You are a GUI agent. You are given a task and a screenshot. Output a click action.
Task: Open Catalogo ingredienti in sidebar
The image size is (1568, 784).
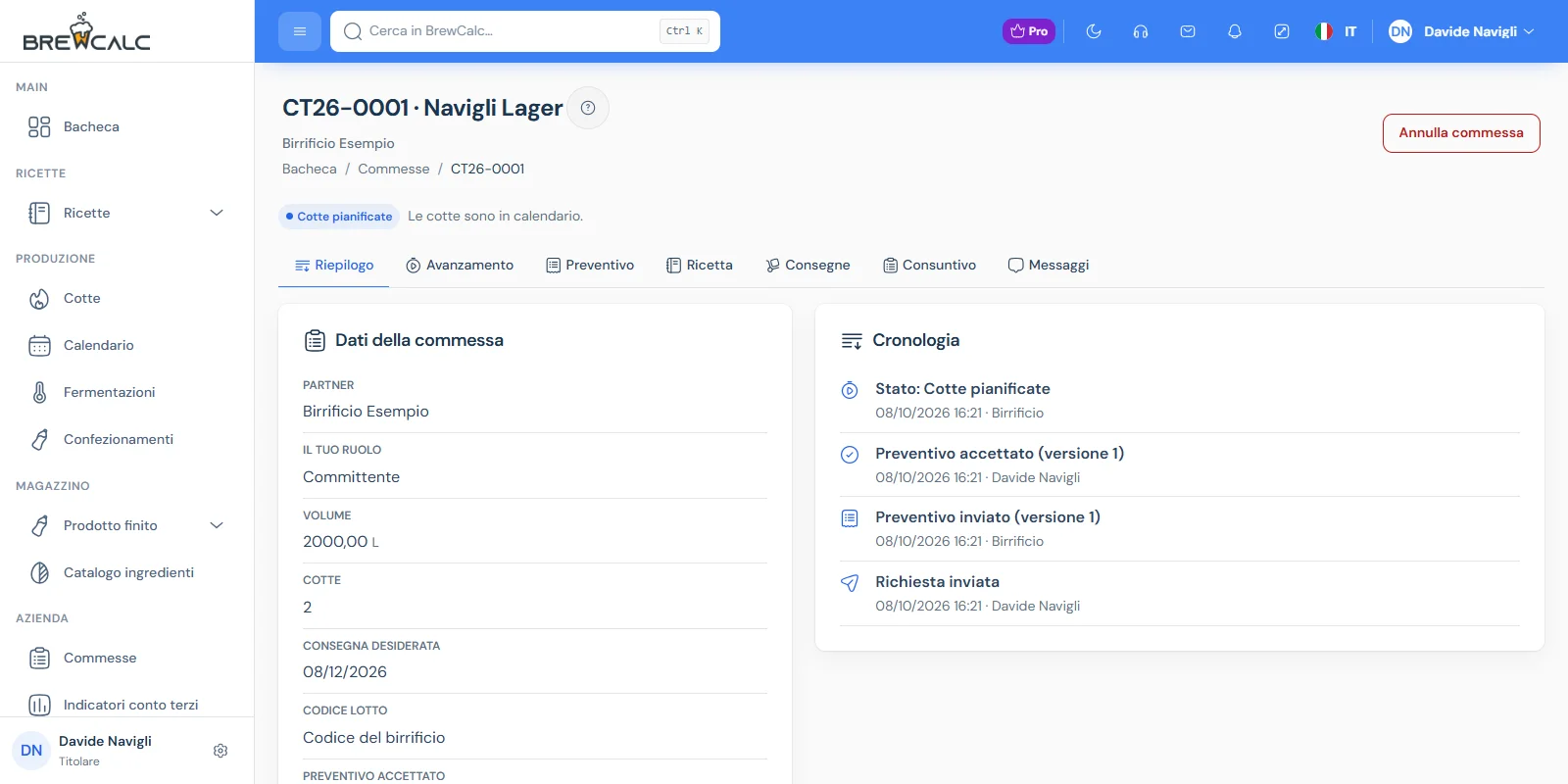[127, 572]
